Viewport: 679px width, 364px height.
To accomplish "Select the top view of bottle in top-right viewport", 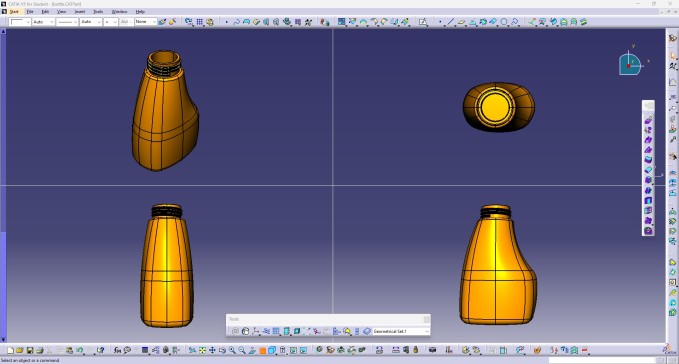I will click(x=498, y=106).
